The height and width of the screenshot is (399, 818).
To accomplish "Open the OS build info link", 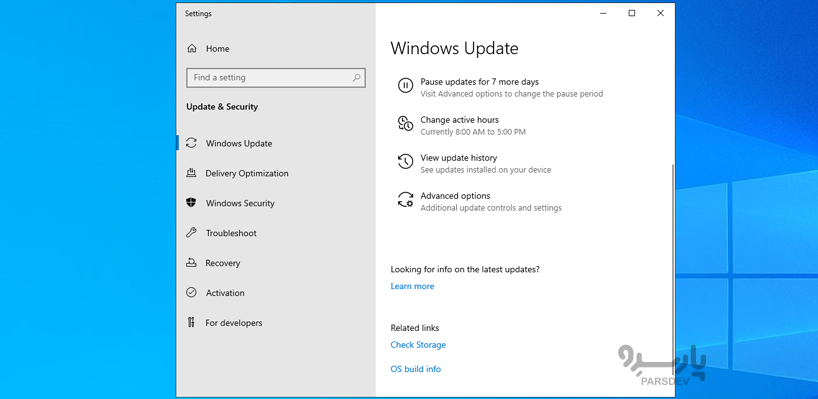I will click(x=415, y=369).
